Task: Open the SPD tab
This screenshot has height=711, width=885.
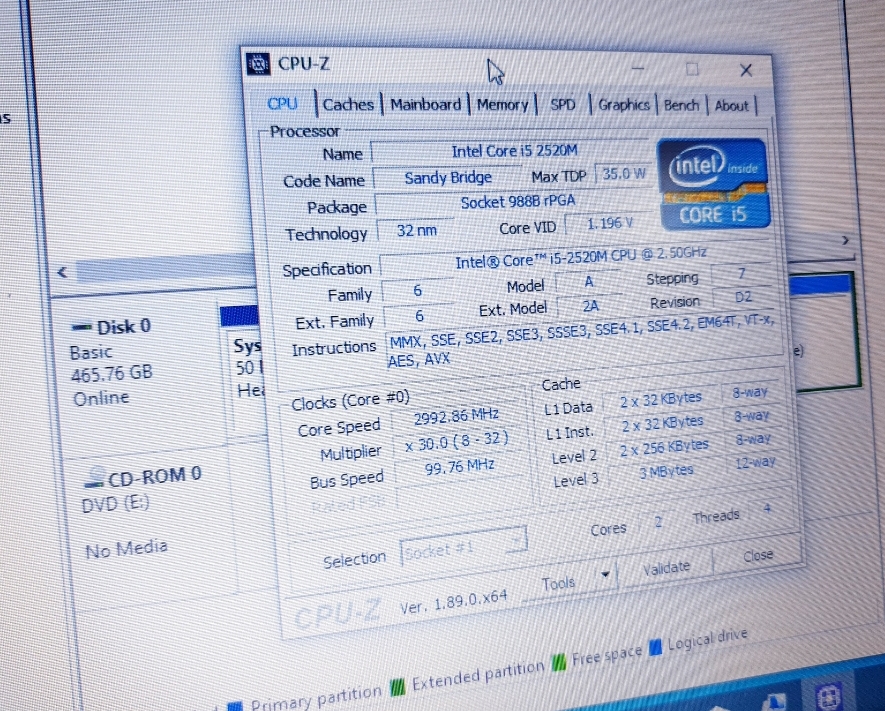Action: click(x=563, y=104)
